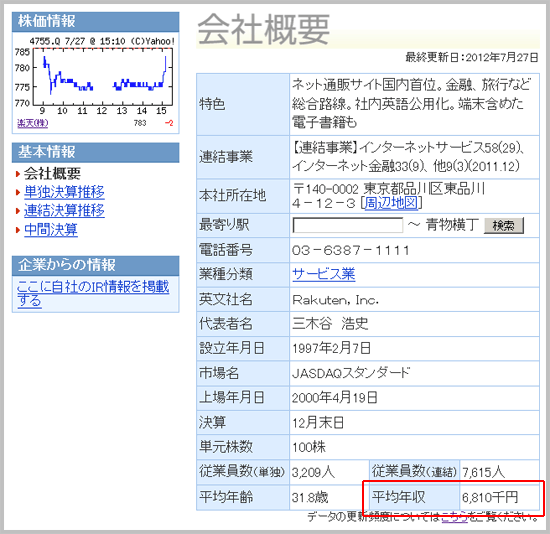Click the こちら link in footer note
Image resolution: width=550 pixels, height=534 pixels.
454,516
